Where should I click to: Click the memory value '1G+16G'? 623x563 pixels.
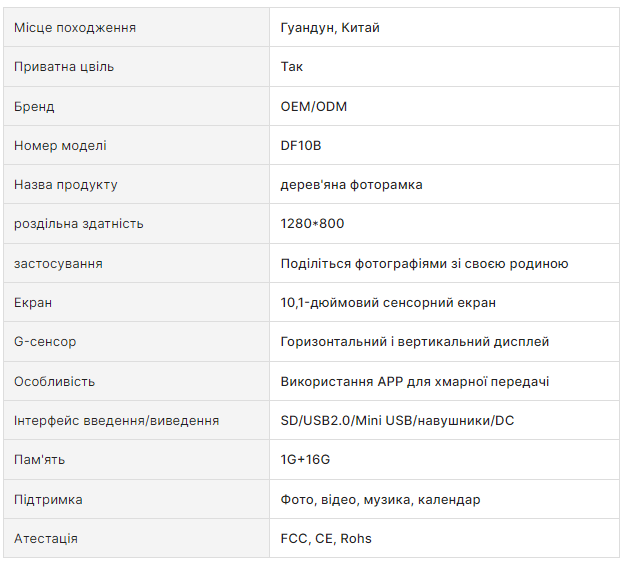tap(305, 460)
